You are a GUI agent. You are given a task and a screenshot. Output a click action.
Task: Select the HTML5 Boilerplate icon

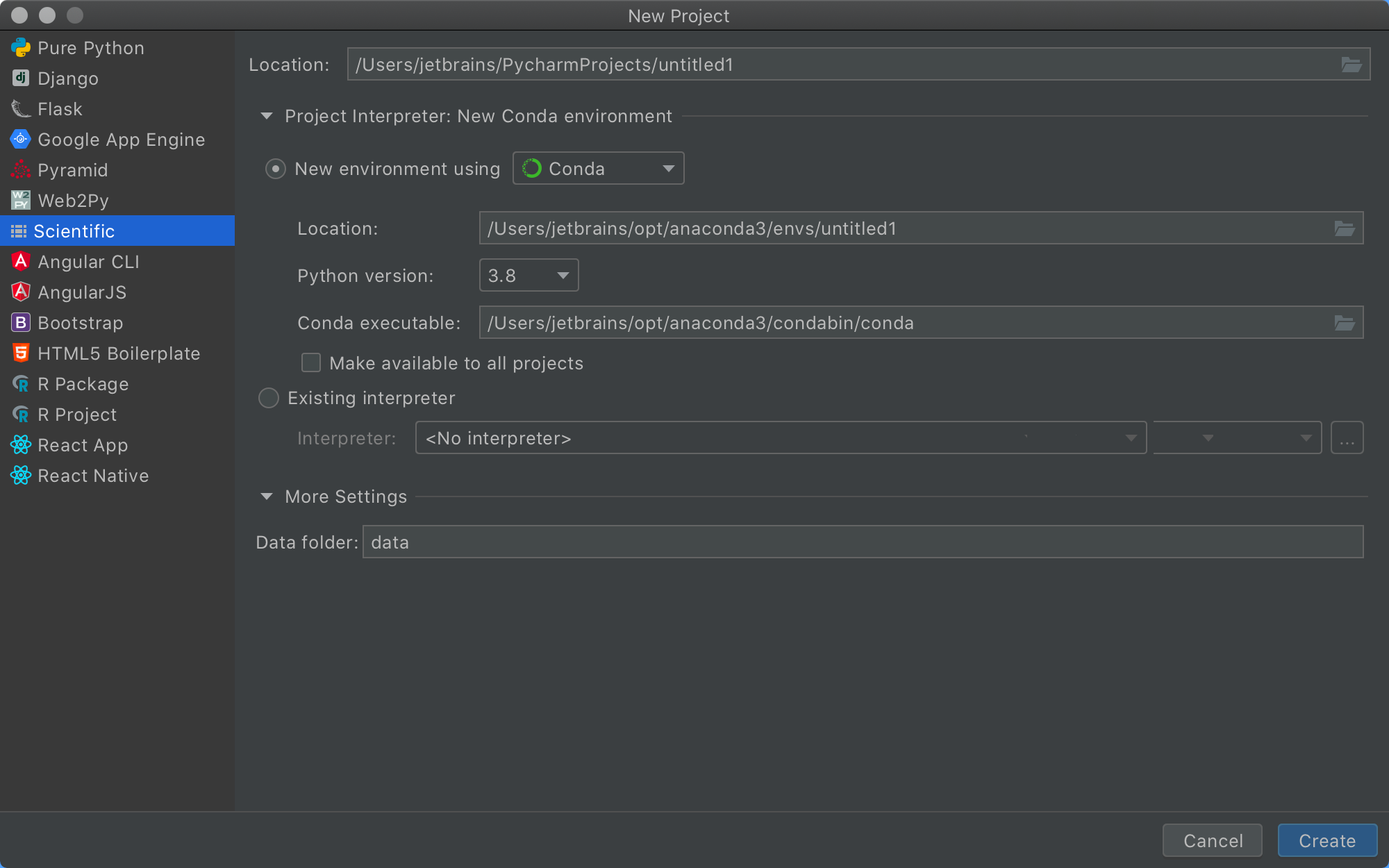pyautogui.click(x=21, y=353)
